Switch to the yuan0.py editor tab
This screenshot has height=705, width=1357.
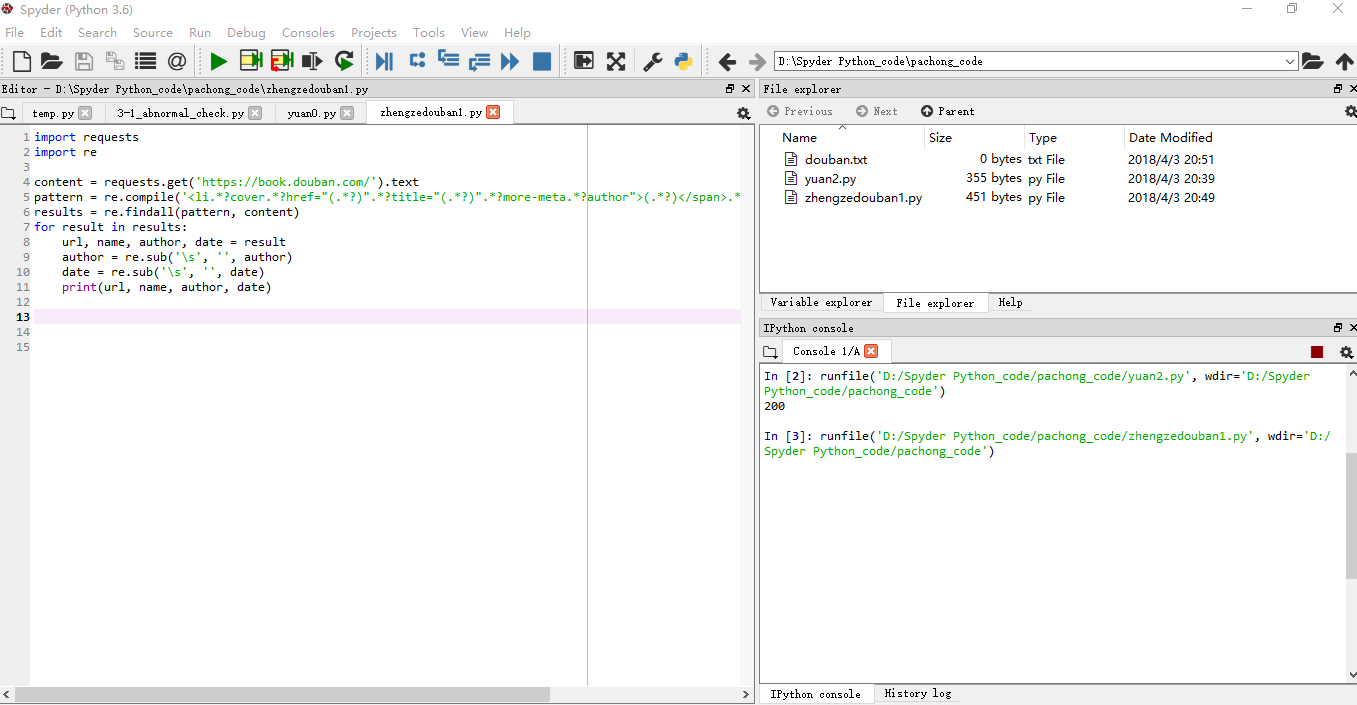(x=311, y=113)
